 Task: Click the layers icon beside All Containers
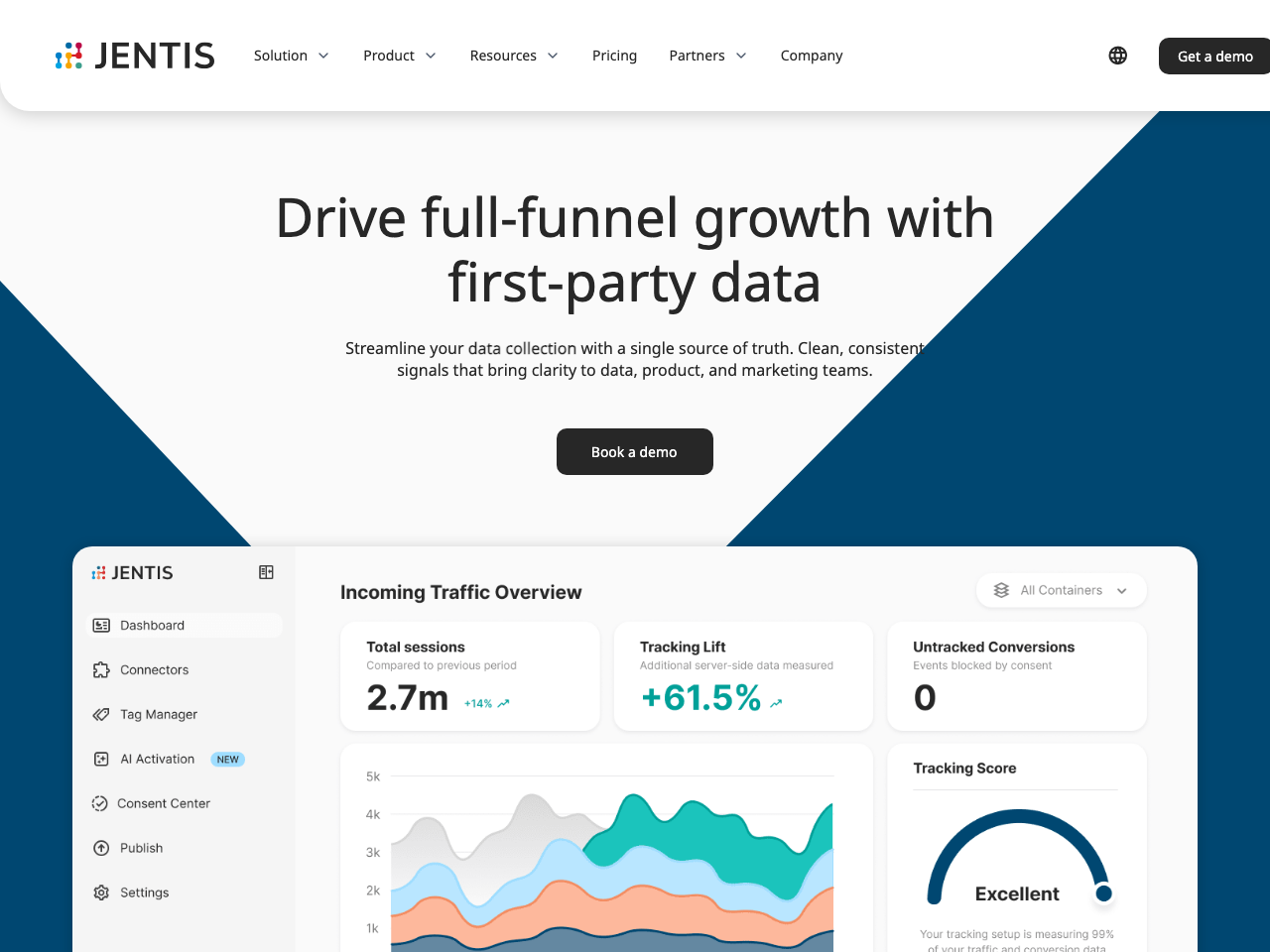(1001, 590)
